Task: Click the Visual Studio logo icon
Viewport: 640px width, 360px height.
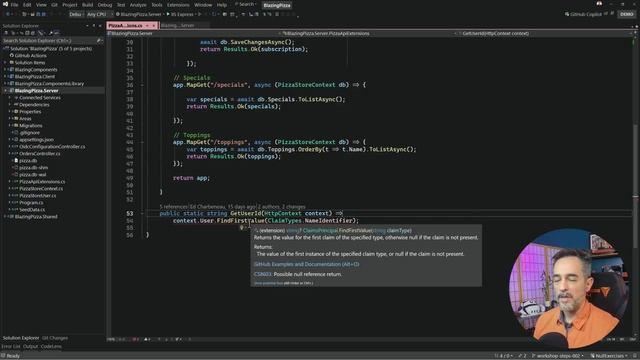Action: click(x=5, y=4)
